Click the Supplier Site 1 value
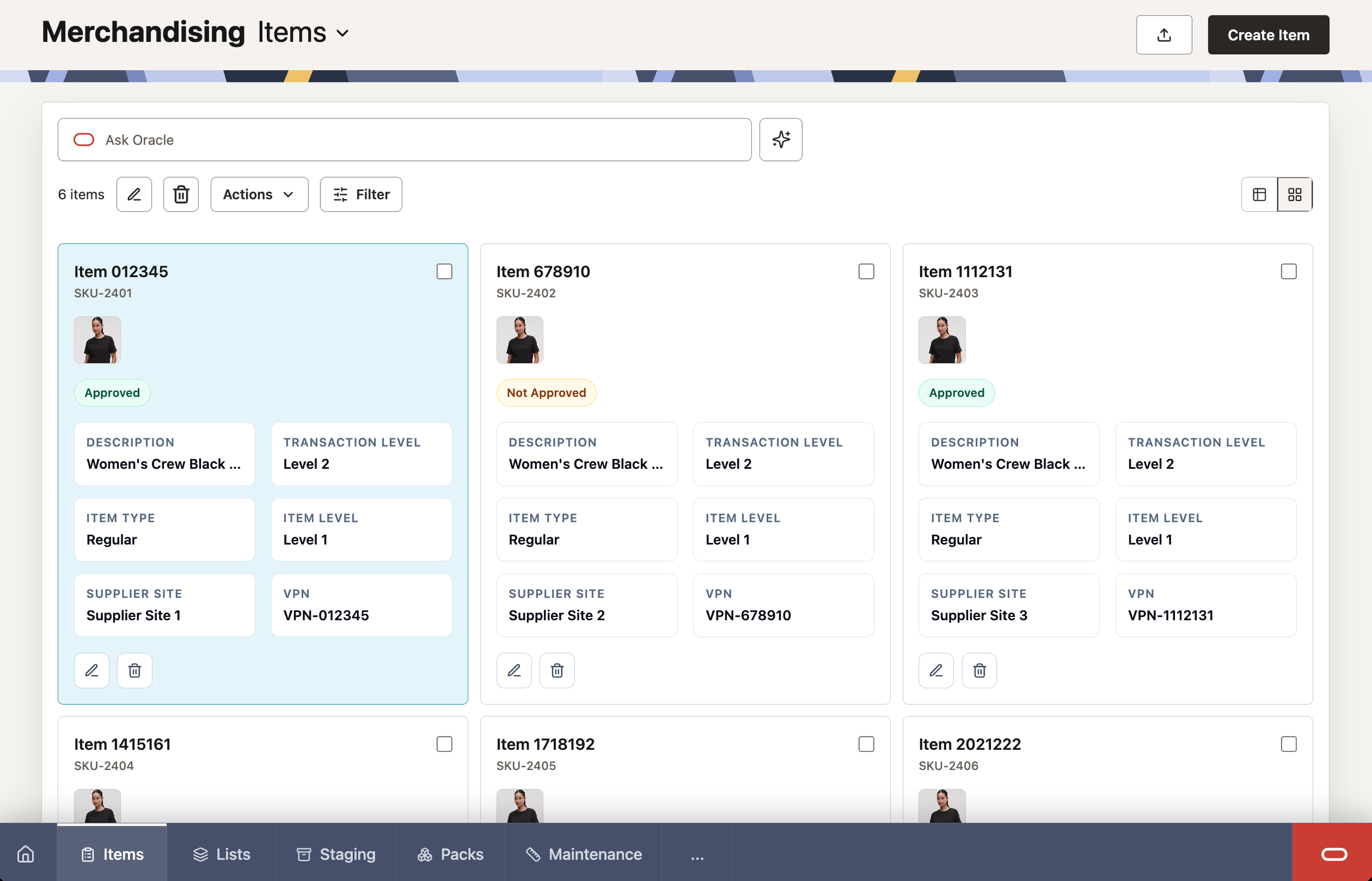1372x881 pixels. click(x=133, y=615)
